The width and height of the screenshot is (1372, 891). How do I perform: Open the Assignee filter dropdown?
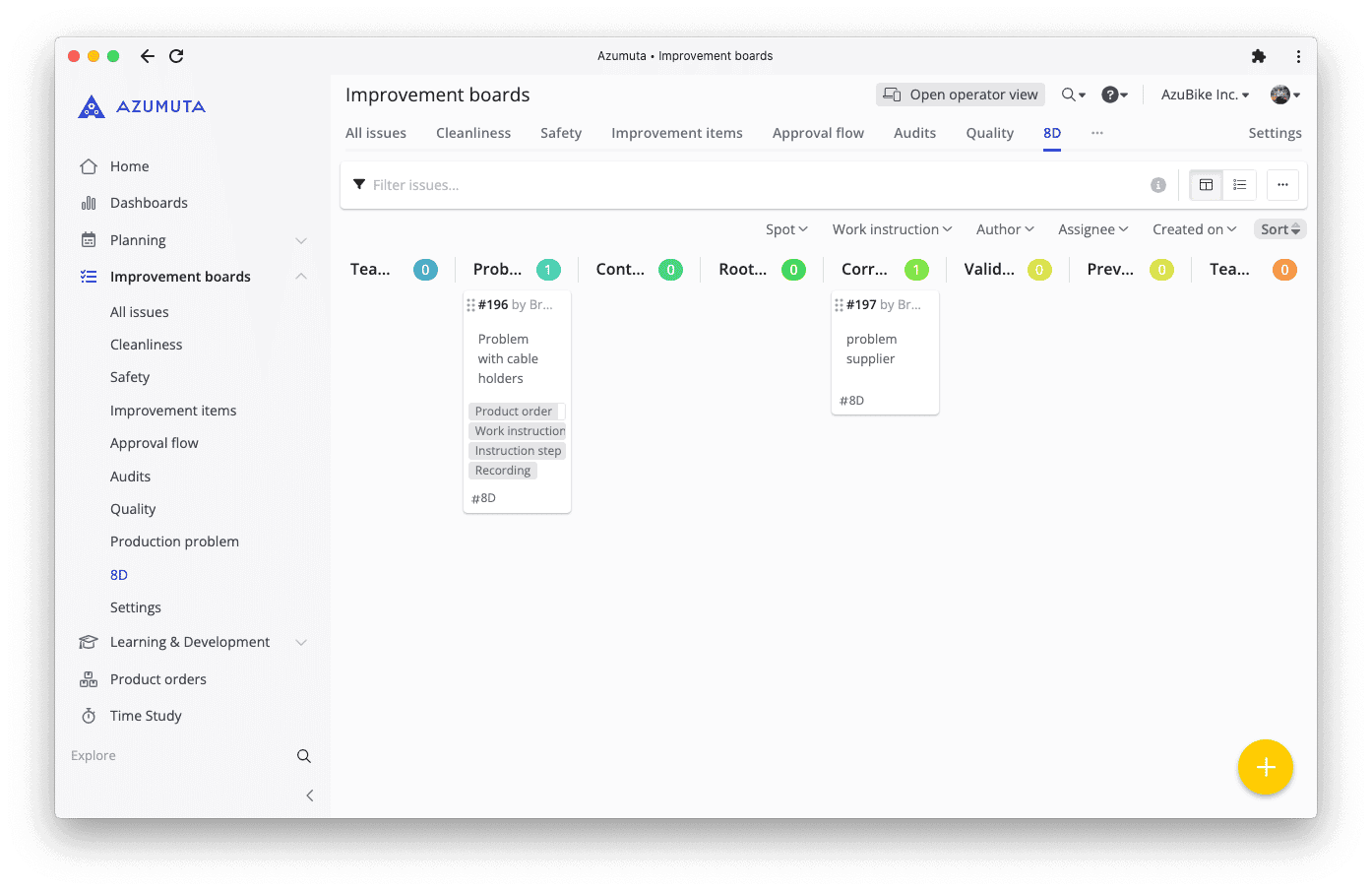(x=1092, y=229)
